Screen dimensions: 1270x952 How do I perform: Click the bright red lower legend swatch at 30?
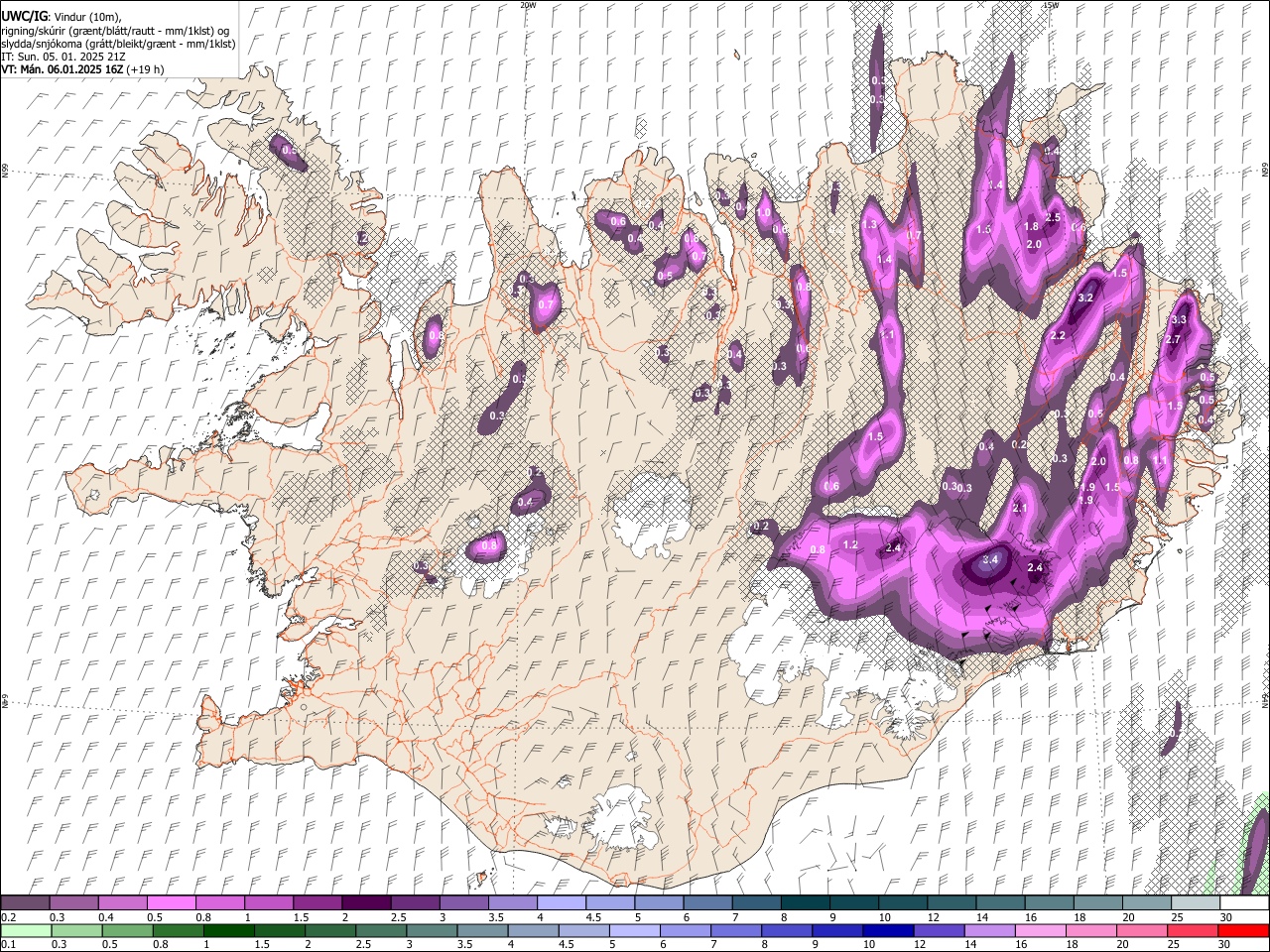pyautogui.click(x=1242, y=930)
